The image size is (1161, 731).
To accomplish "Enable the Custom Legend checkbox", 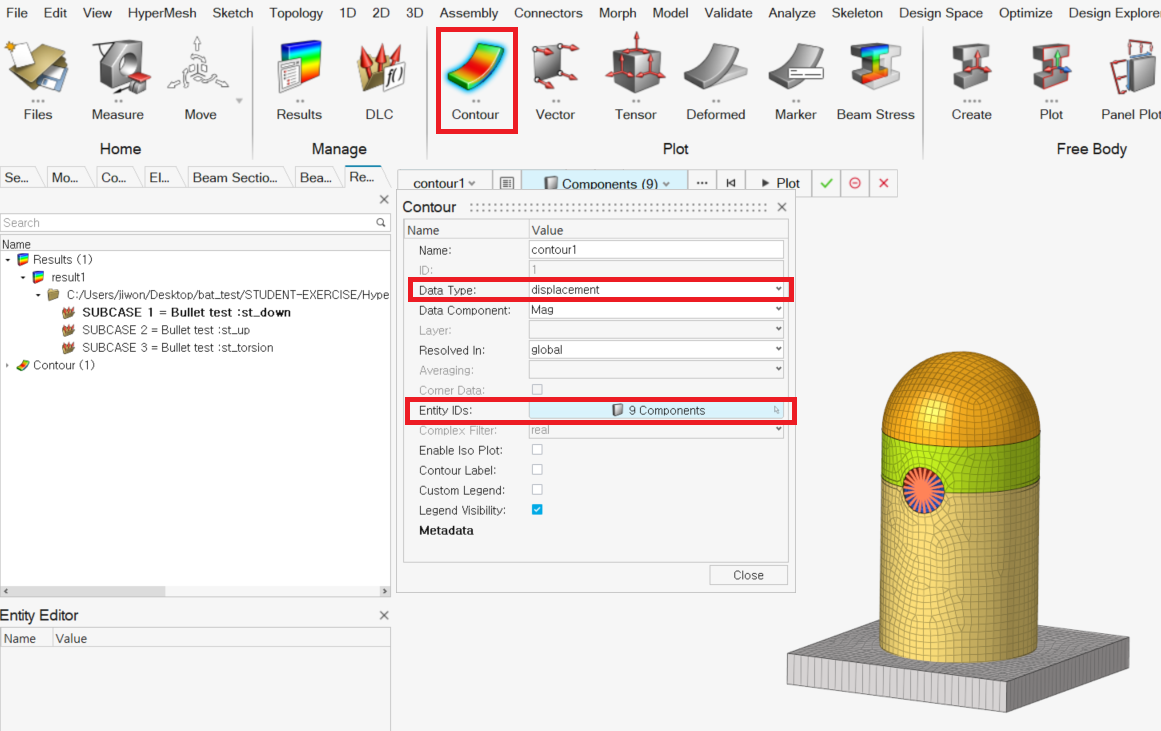I will (537, 490).
